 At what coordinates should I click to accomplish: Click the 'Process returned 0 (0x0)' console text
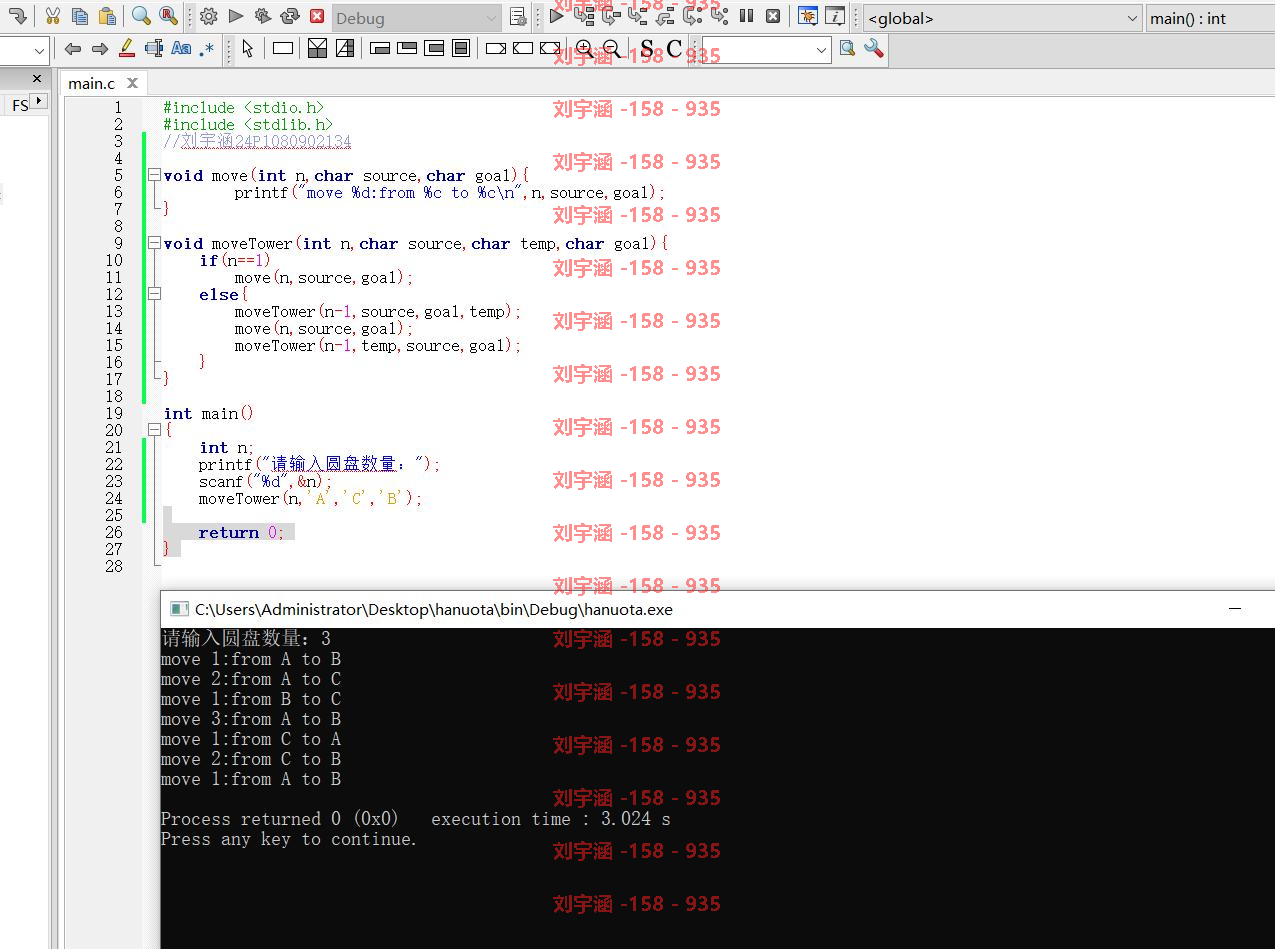tap(280, 819)
